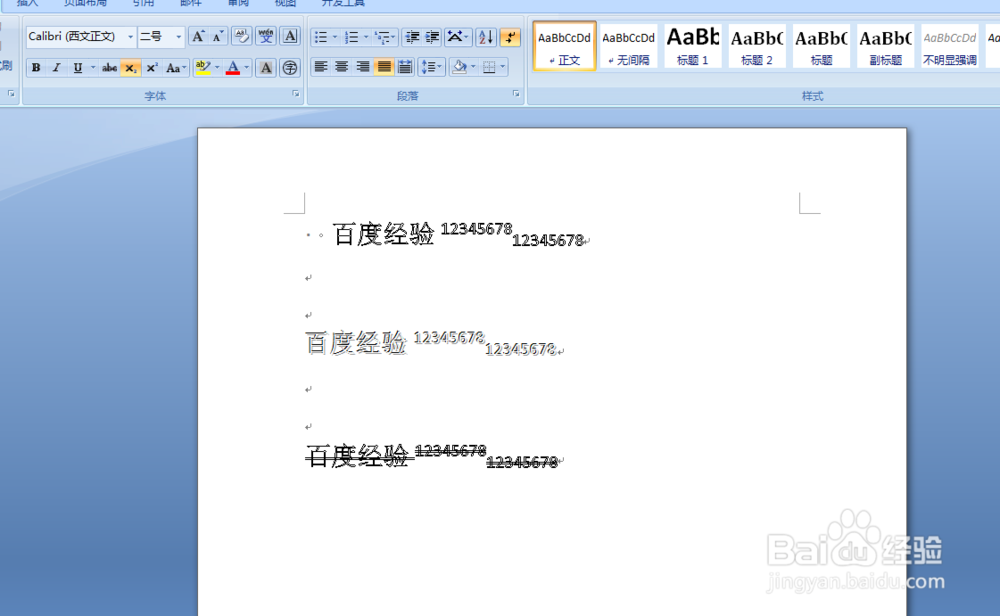The width and height of the screenshot is (1000, 616).
Task: Switch to the 视图 ribbon tab
Action: (285, 3)
